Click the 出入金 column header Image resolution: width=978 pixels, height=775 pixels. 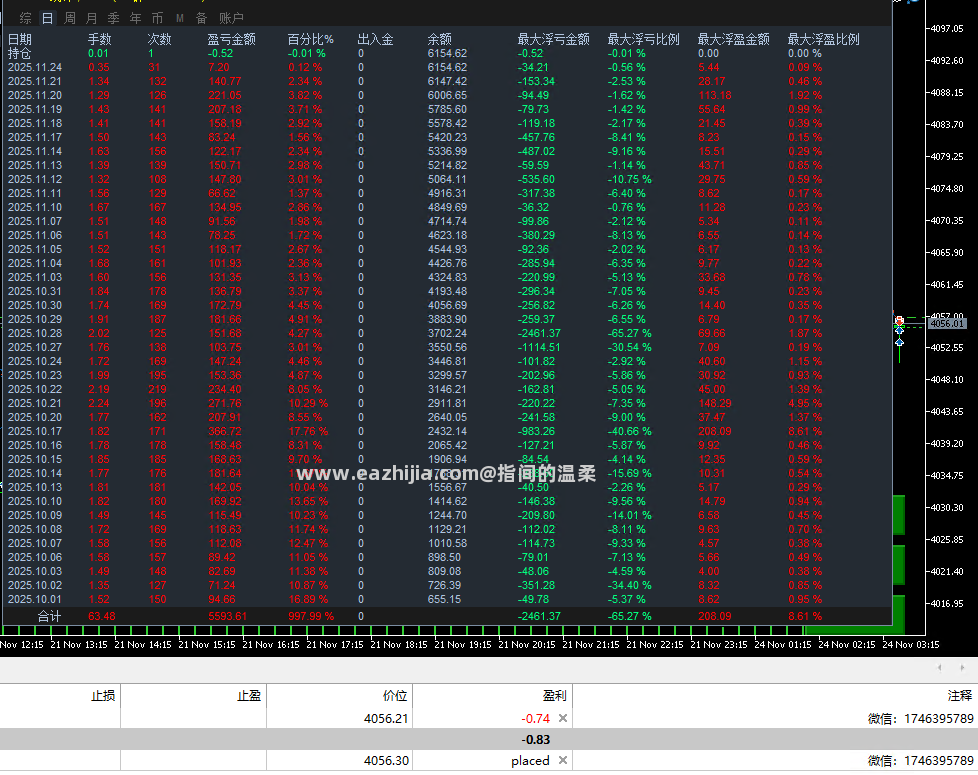[375, 39]
